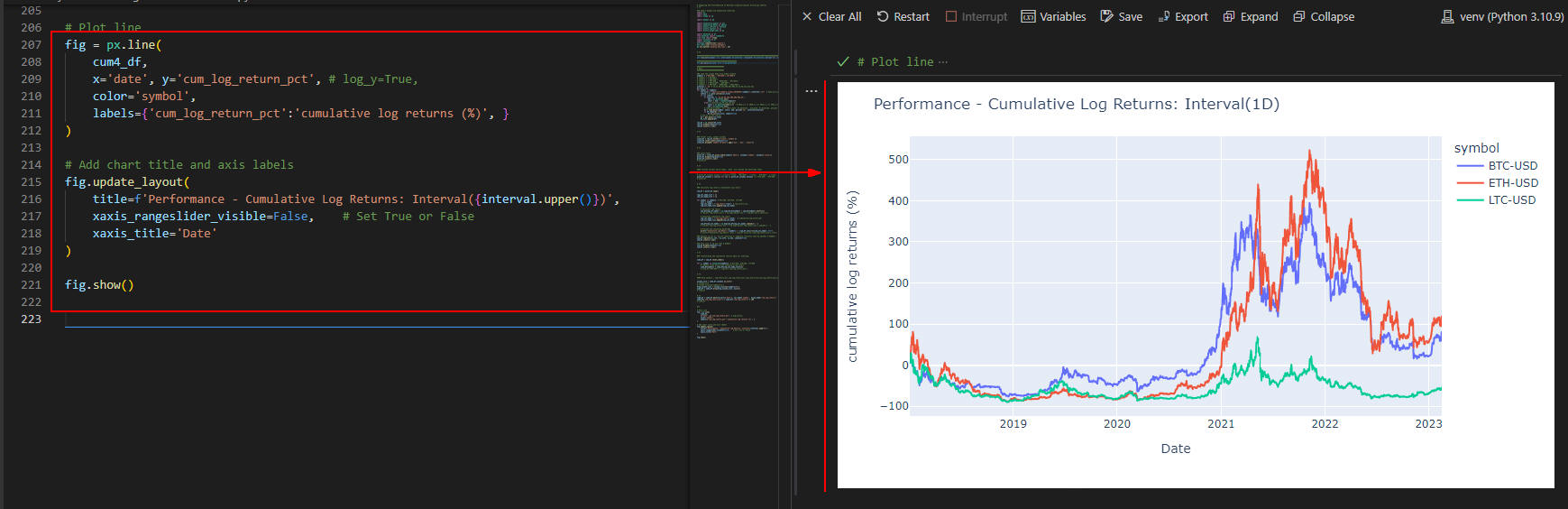Click the xaxis_rangeslider_visible=False code
This screenshot has height=509, width=1568.
(203, 216)
